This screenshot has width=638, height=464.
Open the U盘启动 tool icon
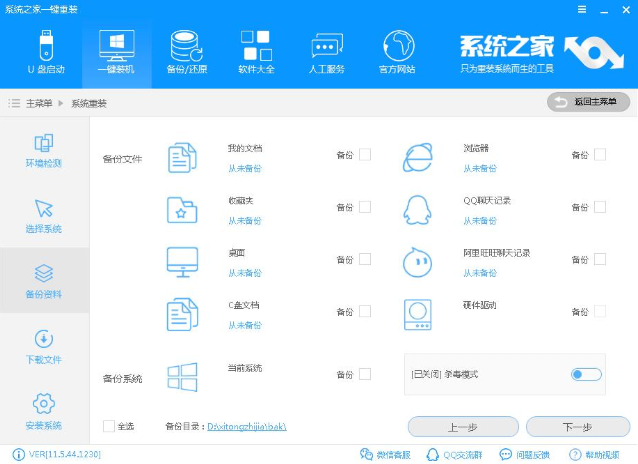pos(46,45)
